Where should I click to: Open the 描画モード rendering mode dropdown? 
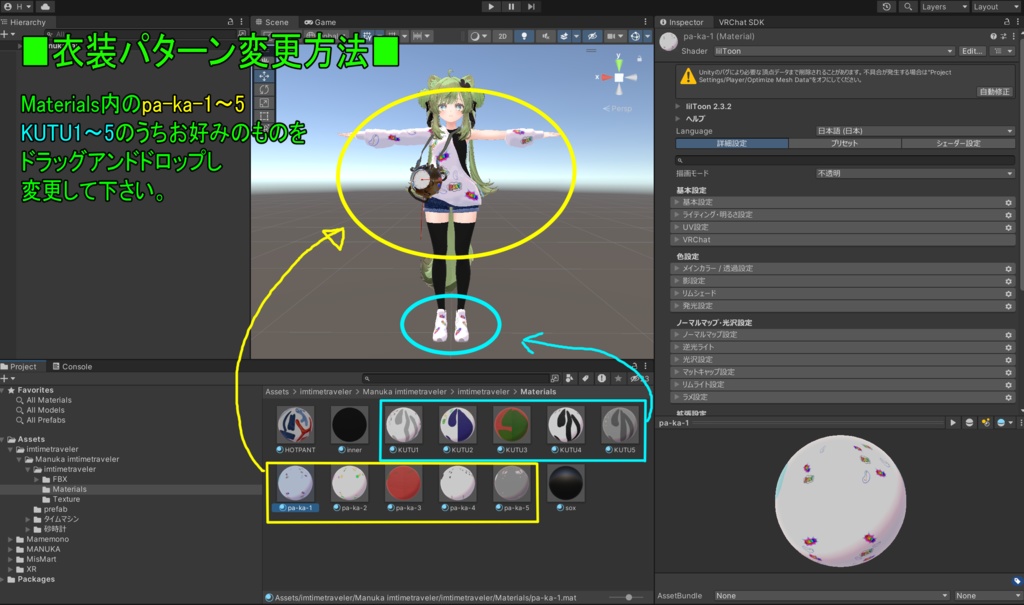point(914,173)
